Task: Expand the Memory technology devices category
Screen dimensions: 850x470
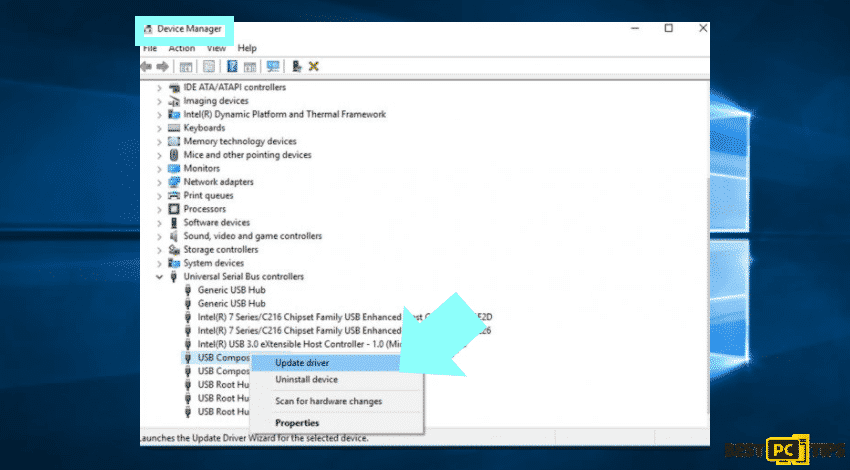Action: 159,142
